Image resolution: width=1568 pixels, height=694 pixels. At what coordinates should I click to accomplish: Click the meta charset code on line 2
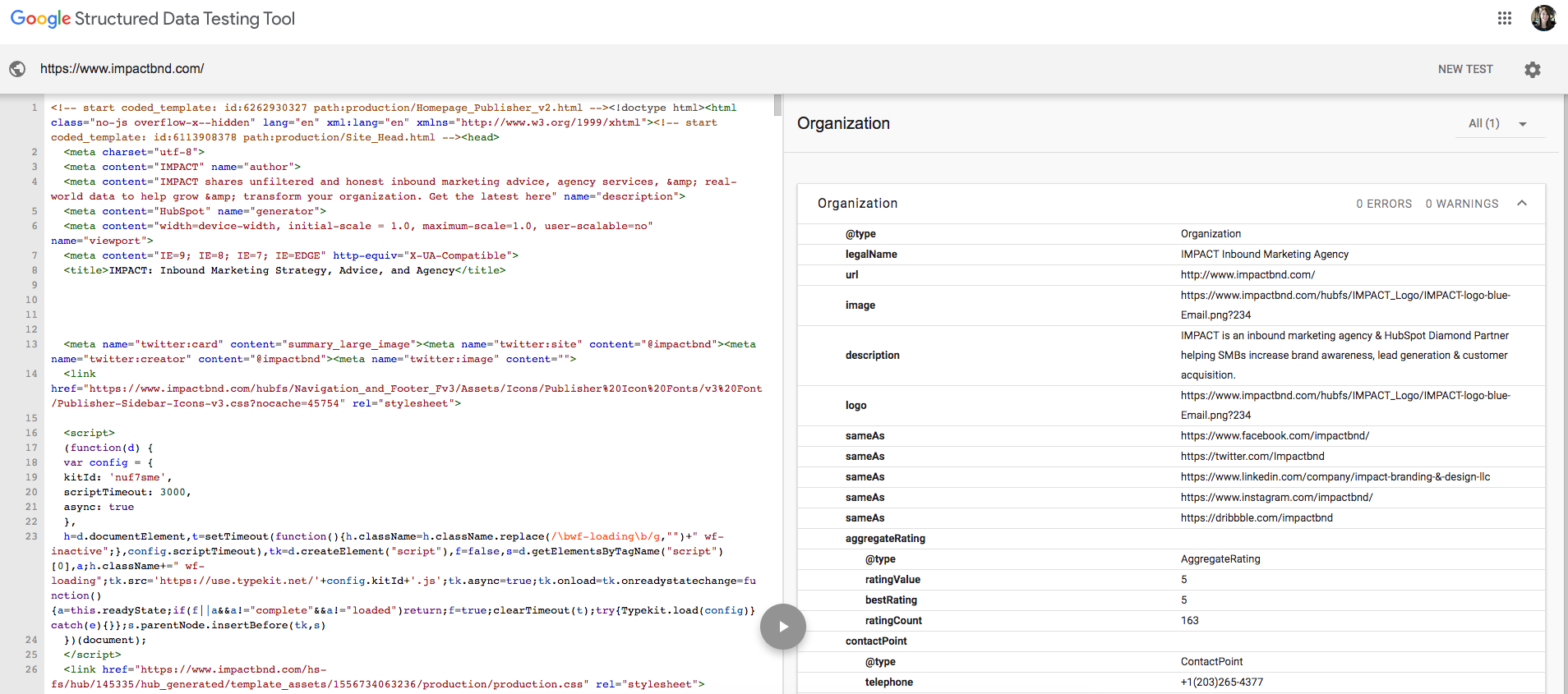click(134, 152)
